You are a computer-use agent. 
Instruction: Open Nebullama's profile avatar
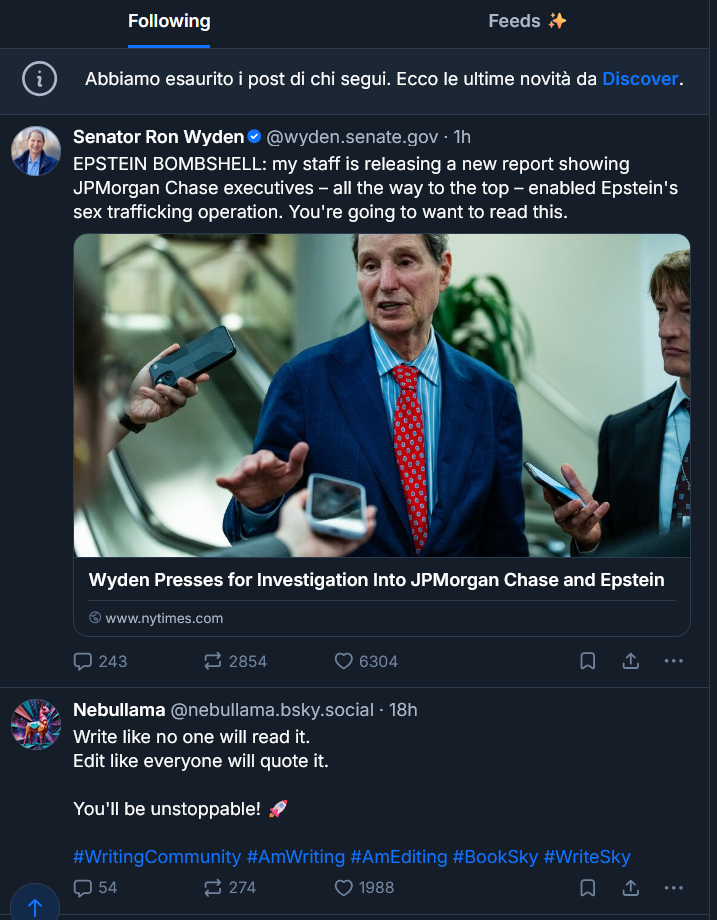(35, 724)
